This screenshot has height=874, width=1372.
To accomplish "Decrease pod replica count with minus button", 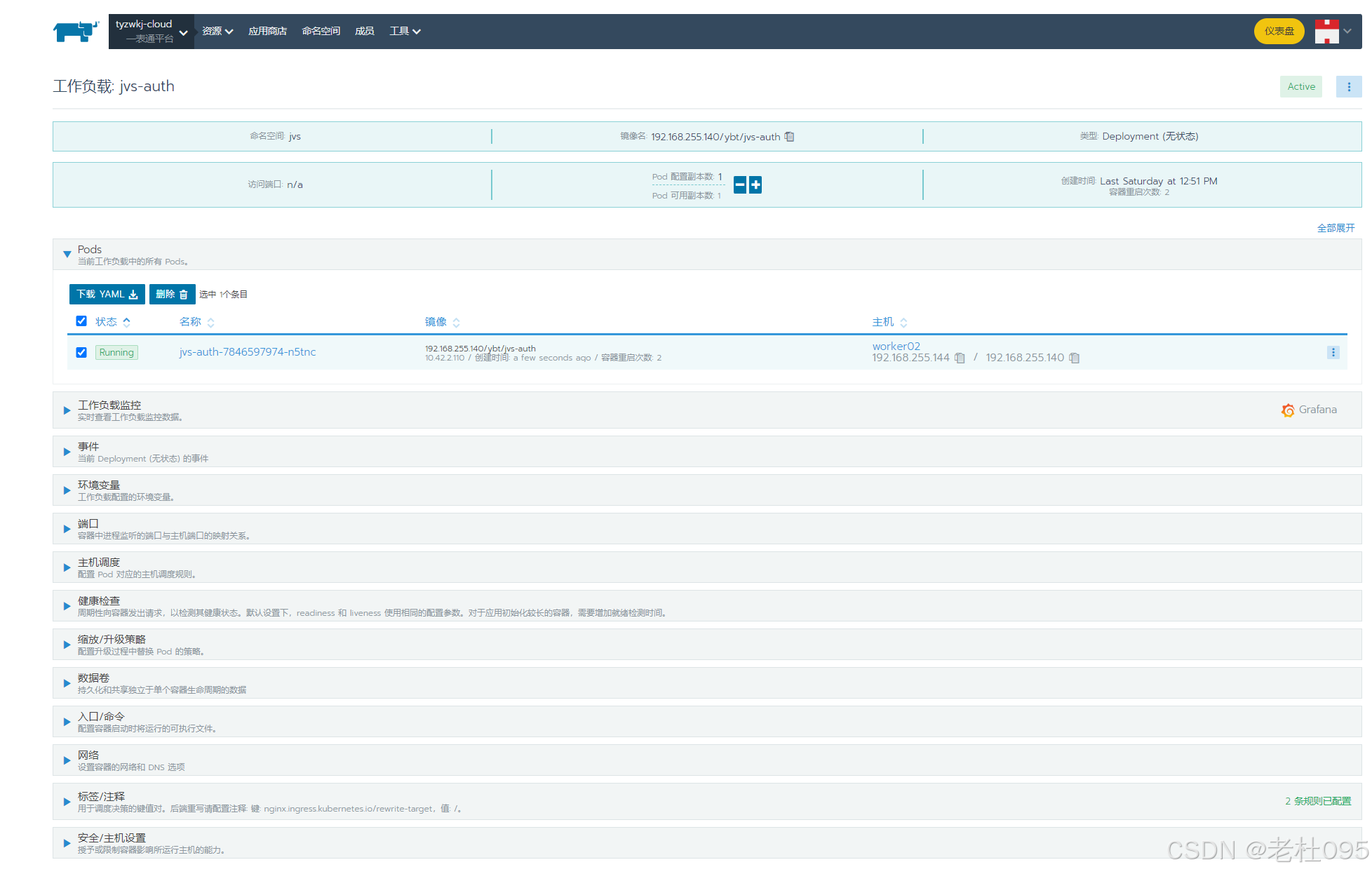I will pyautogui.click(x=740, y=185).
